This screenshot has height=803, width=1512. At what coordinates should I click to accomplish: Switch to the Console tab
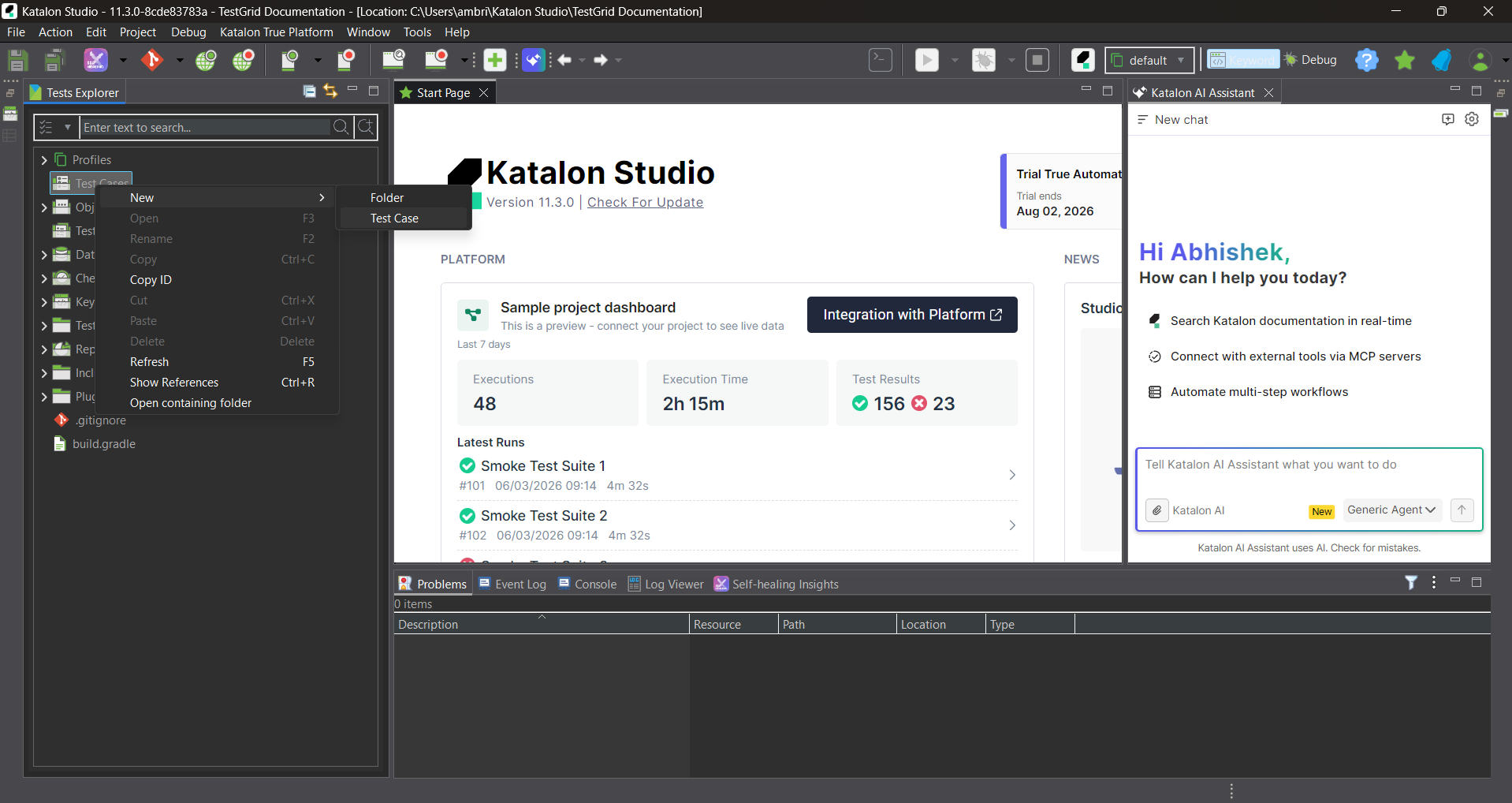[x=587, y=585]
